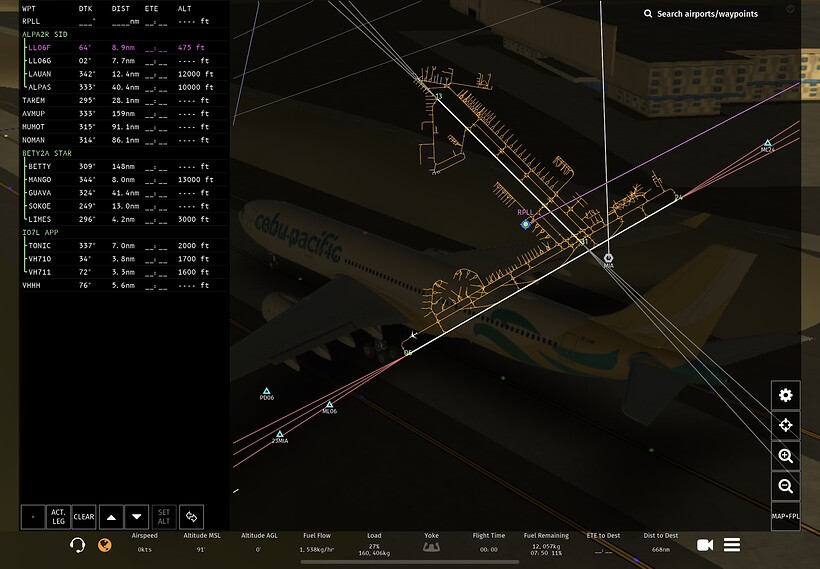The width and height of the screenshot is (820, 569).
Task: Select the TONIC waypoint row
Action: 124,246
